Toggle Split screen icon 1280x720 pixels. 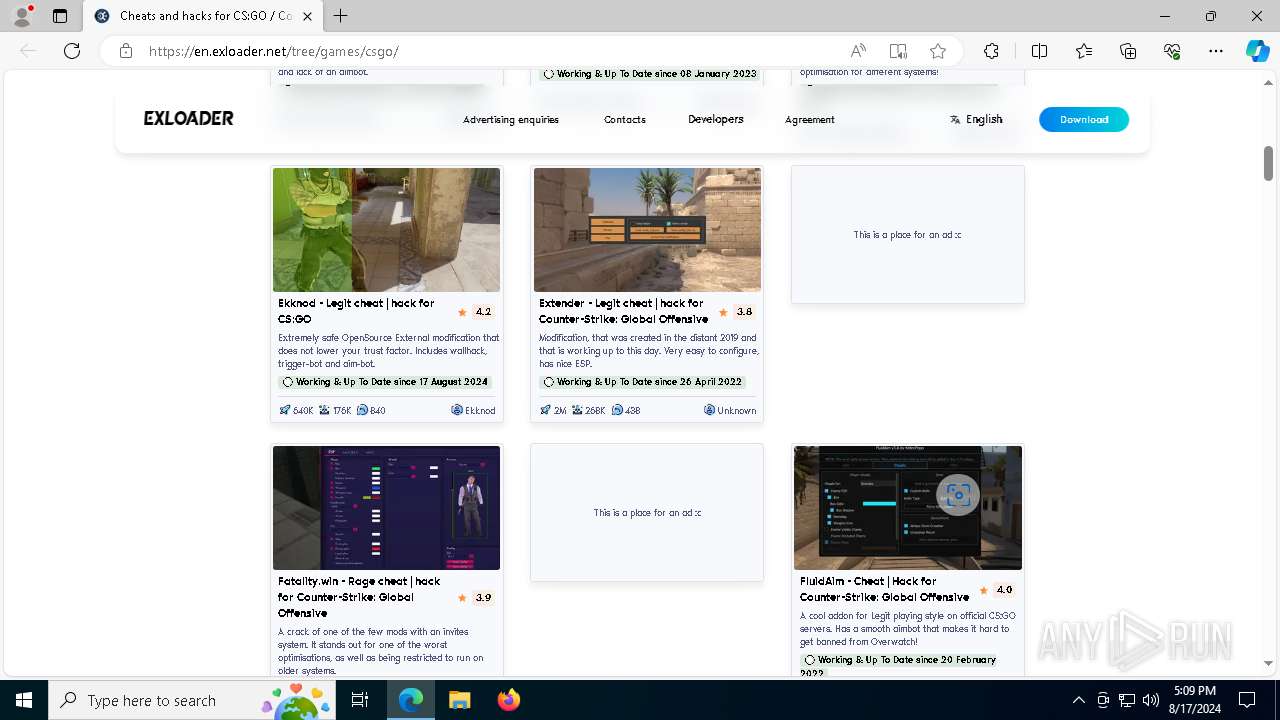click(x=1039, y=51)
